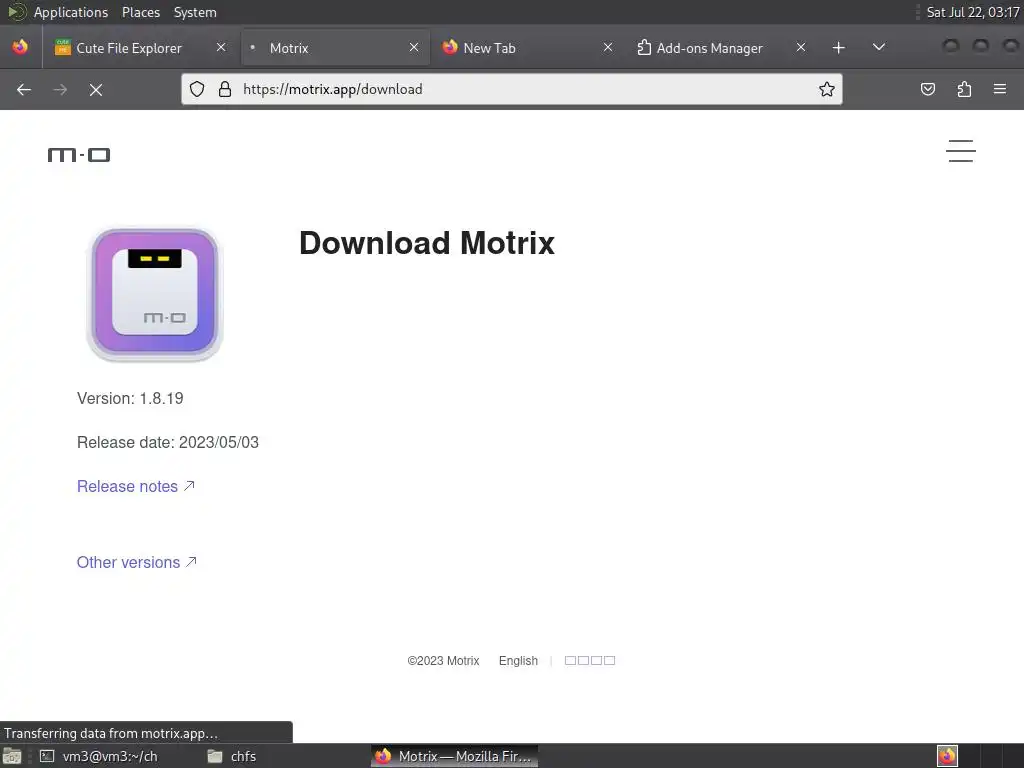Go back to the previous page

tap(24, 89)
